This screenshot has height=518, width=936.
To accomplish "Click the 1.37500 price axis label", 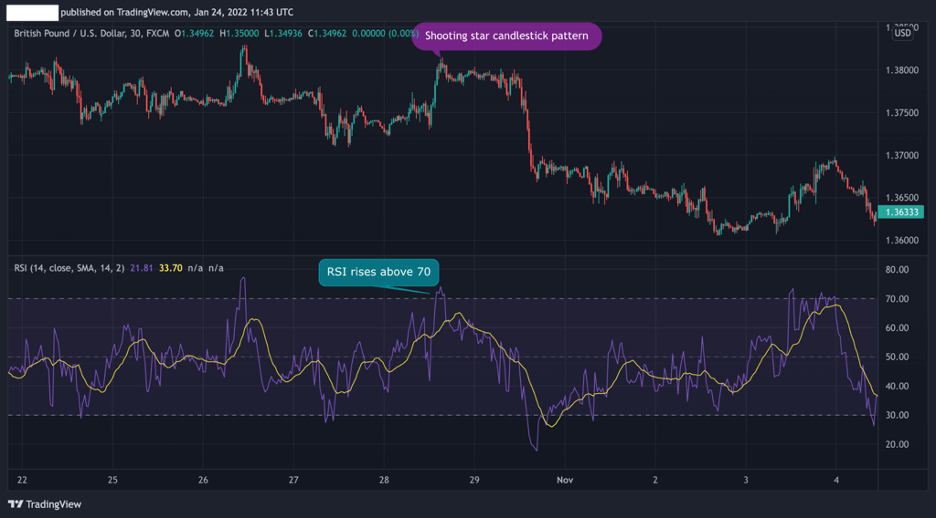I will pos(904,113).
